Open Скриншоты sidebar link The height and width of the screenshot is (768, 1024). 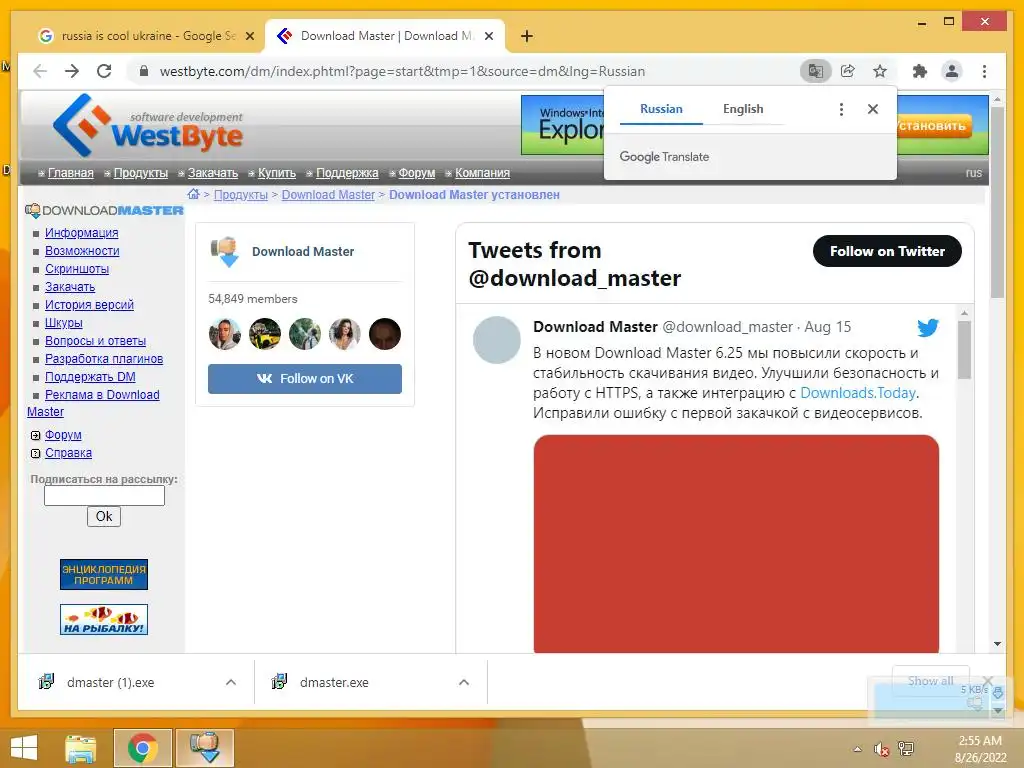[77, 268]
